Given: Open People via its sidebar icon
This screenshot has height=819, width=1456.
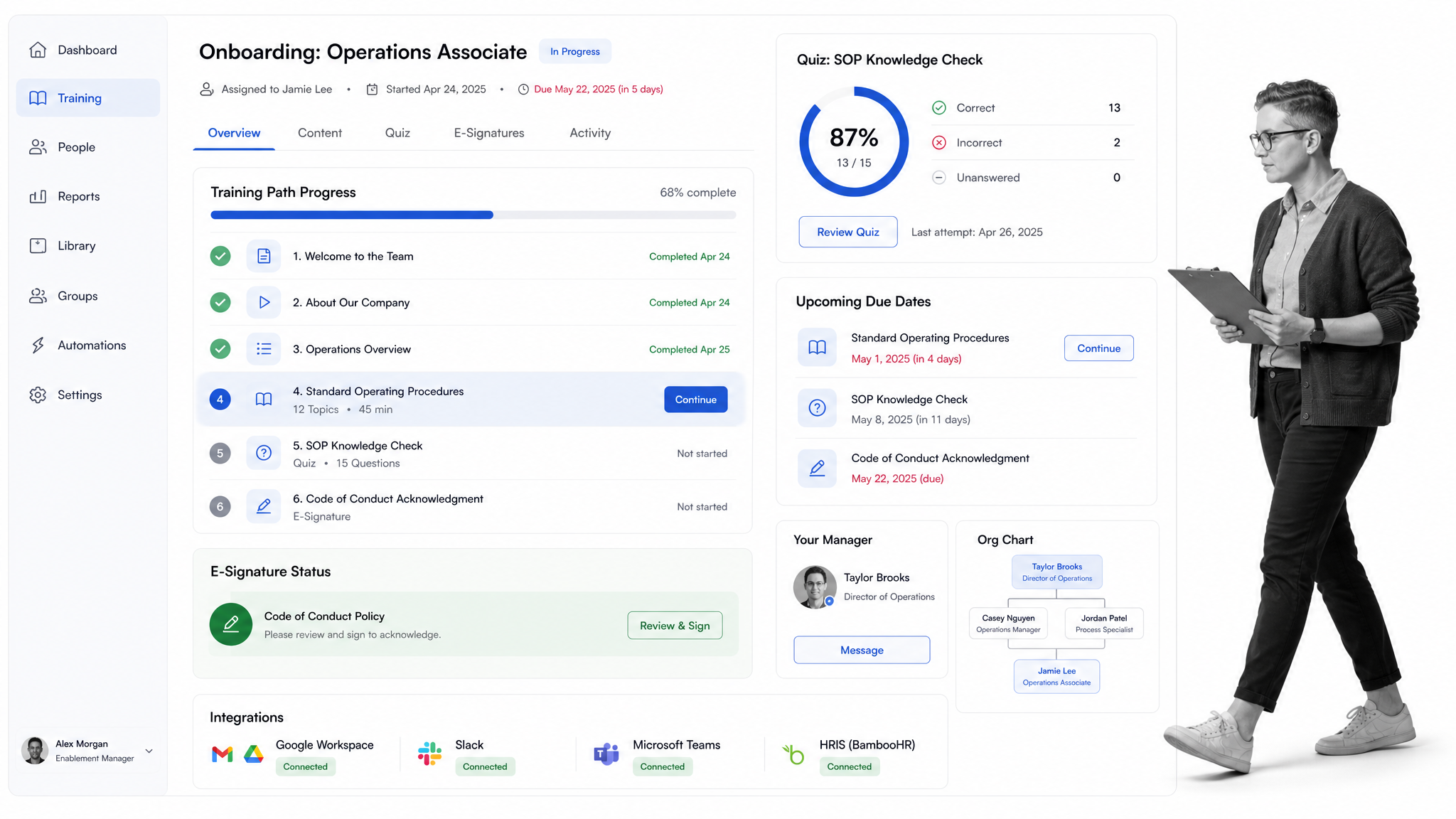Looking at the screenshot, I should [38, 147].
